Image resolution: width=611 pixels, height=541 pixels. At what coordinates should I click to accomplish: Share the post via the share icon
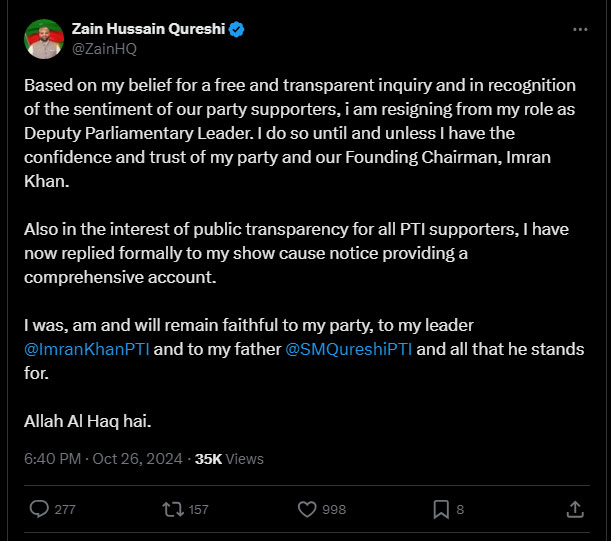pyautogui.click(x=575, y=509)
